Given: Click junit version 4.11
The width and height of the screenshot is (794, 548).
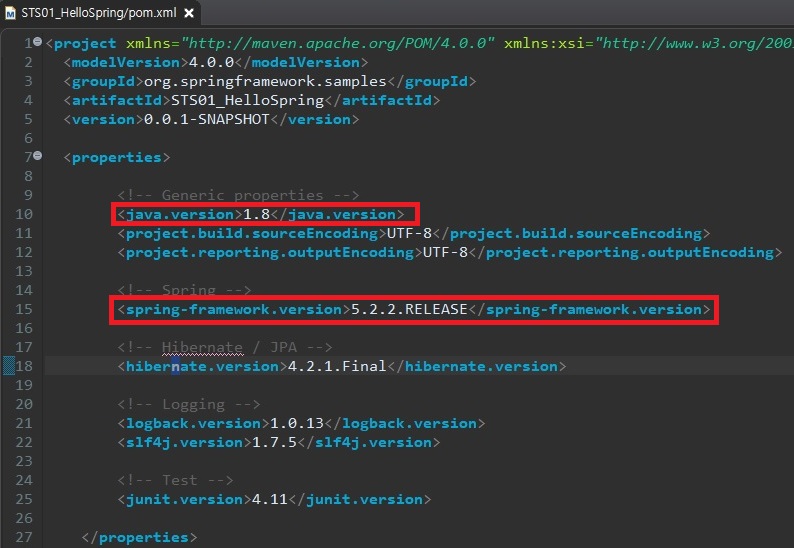Looking at the screenshot, I should tap(269, 499).
